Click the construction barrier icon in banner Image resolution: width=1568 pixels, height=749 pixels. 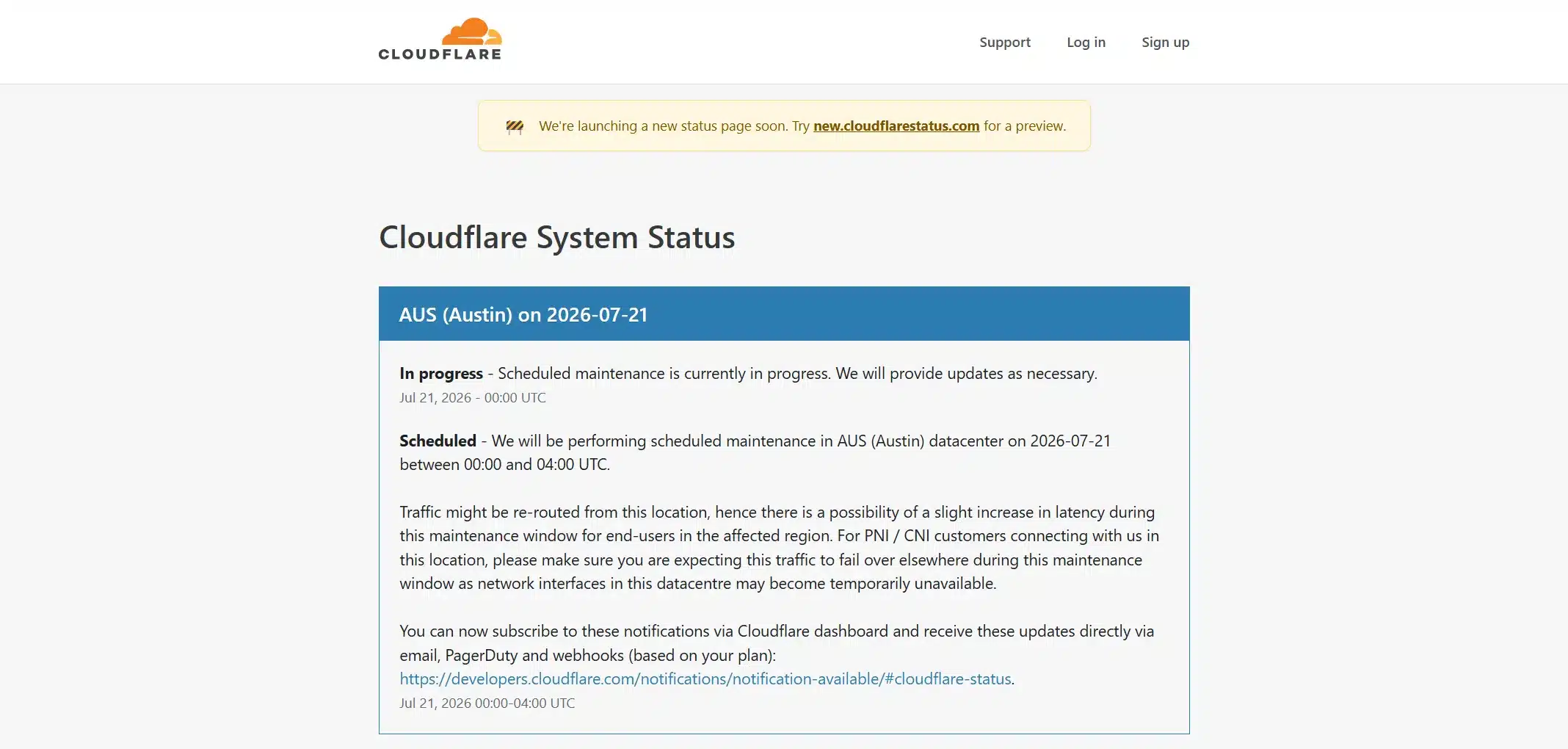pos(515,127)
